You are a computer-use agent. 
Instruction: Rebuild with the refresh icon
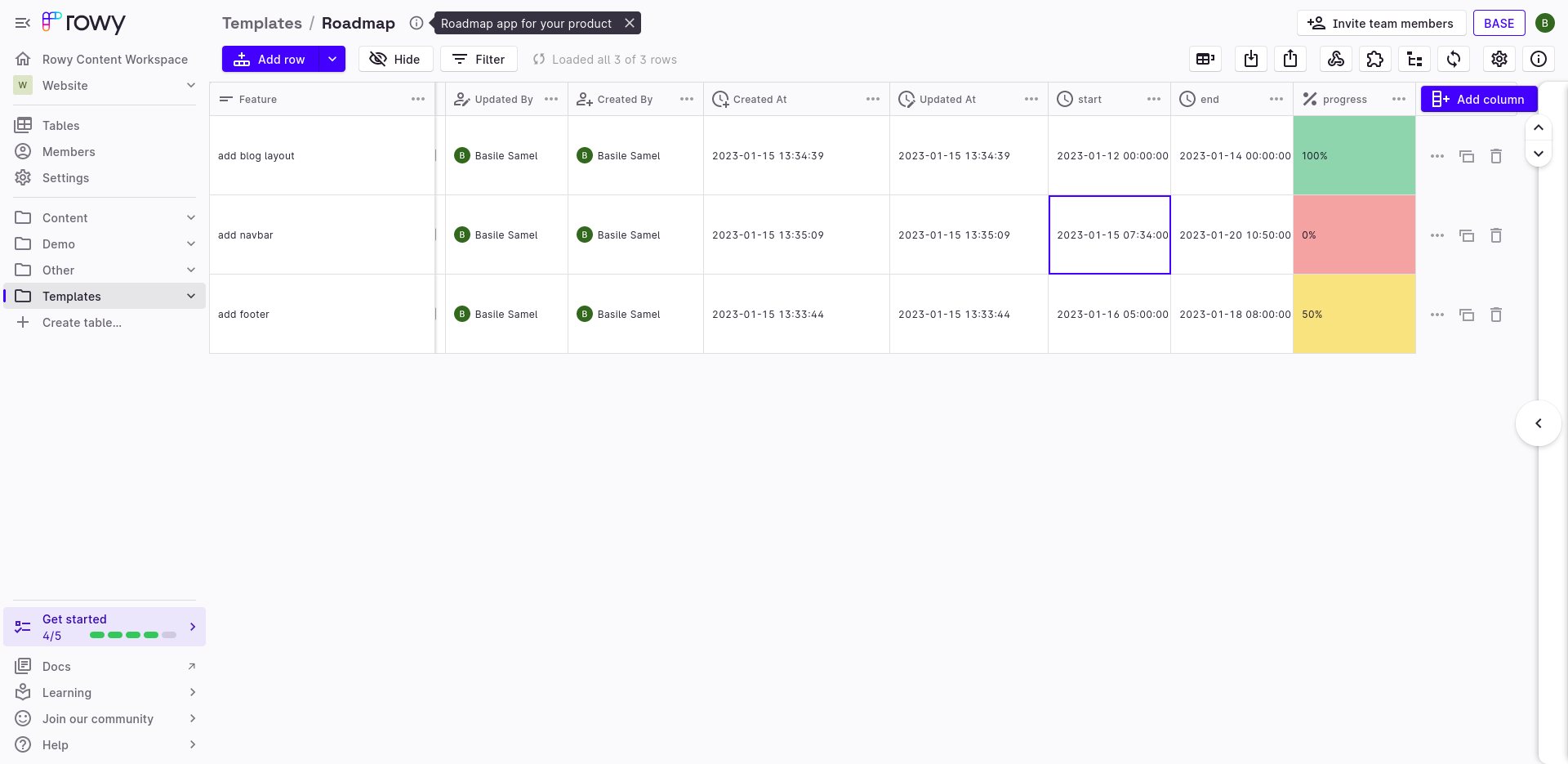coord(1454,59)
